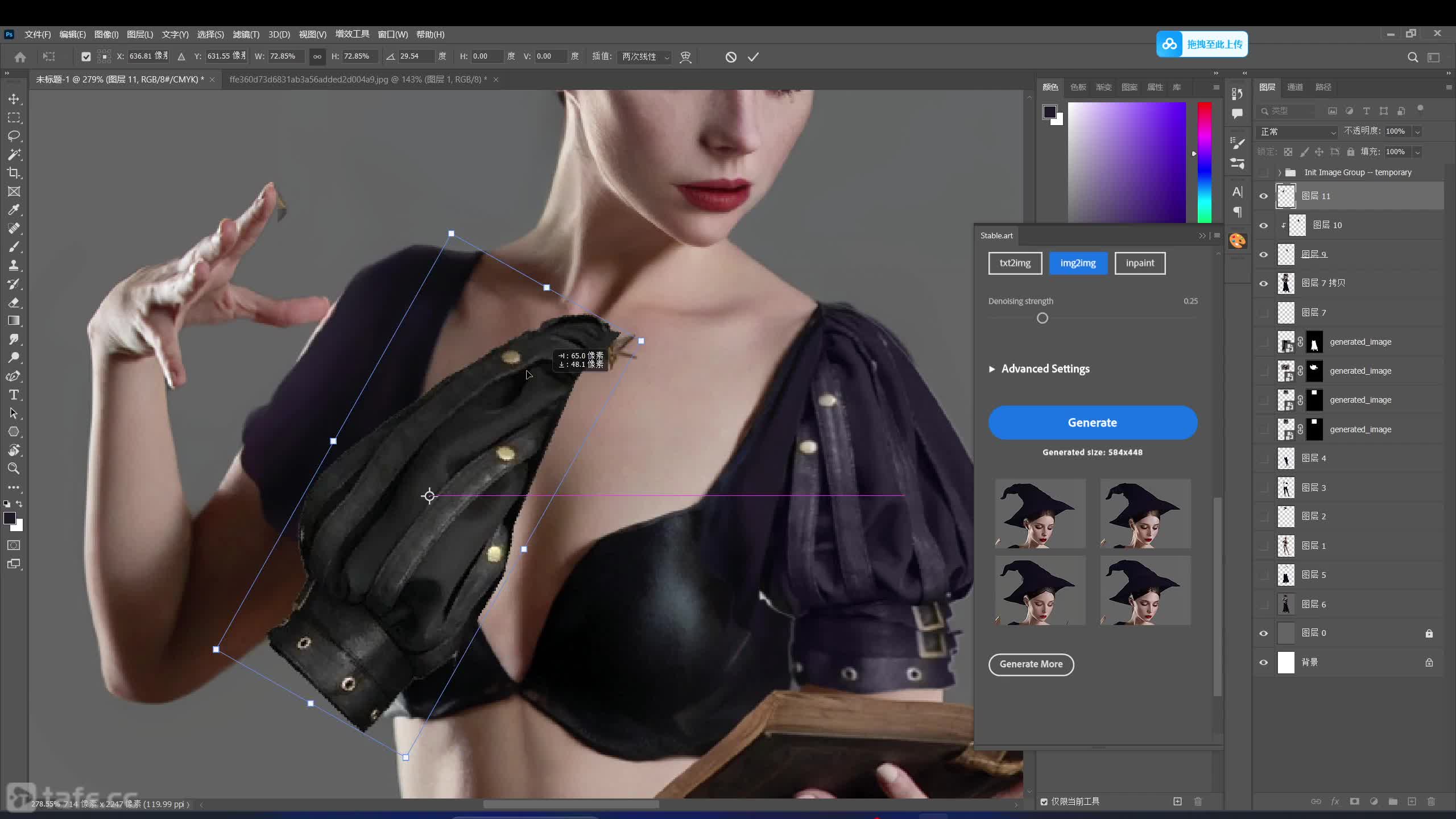Open the blend mode 正常 dropdown
This screenshot has width=1456, height=819.
1297,131
